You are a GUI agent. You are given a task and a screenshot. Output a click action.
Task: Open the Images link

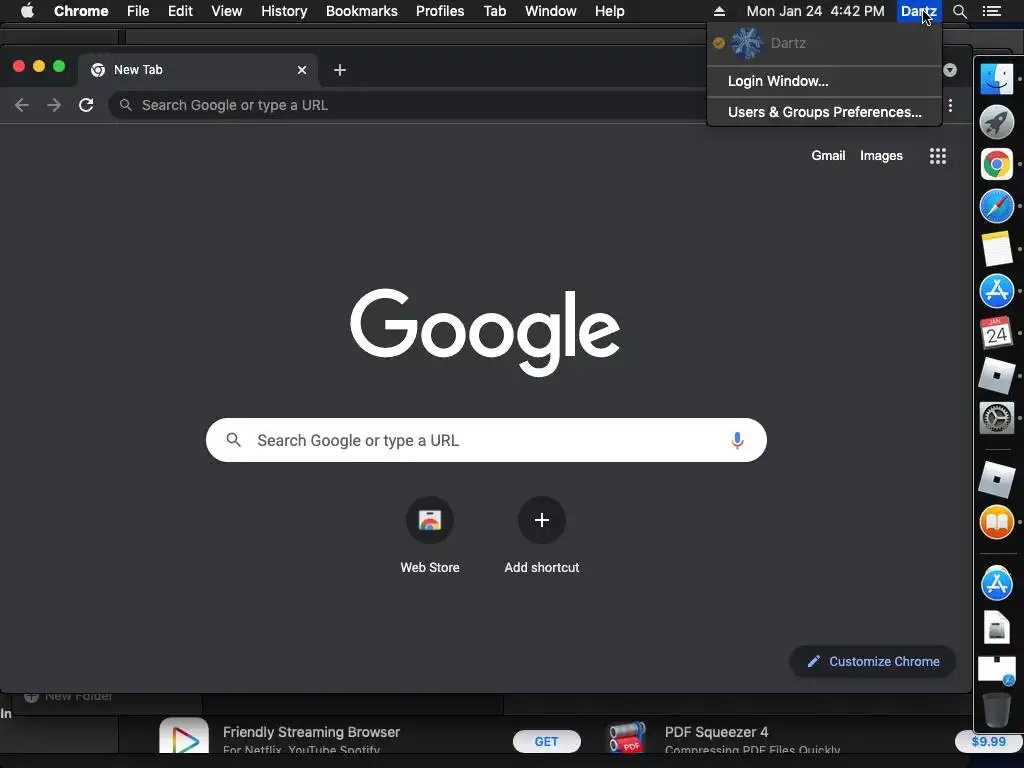[x=881, y=155]
